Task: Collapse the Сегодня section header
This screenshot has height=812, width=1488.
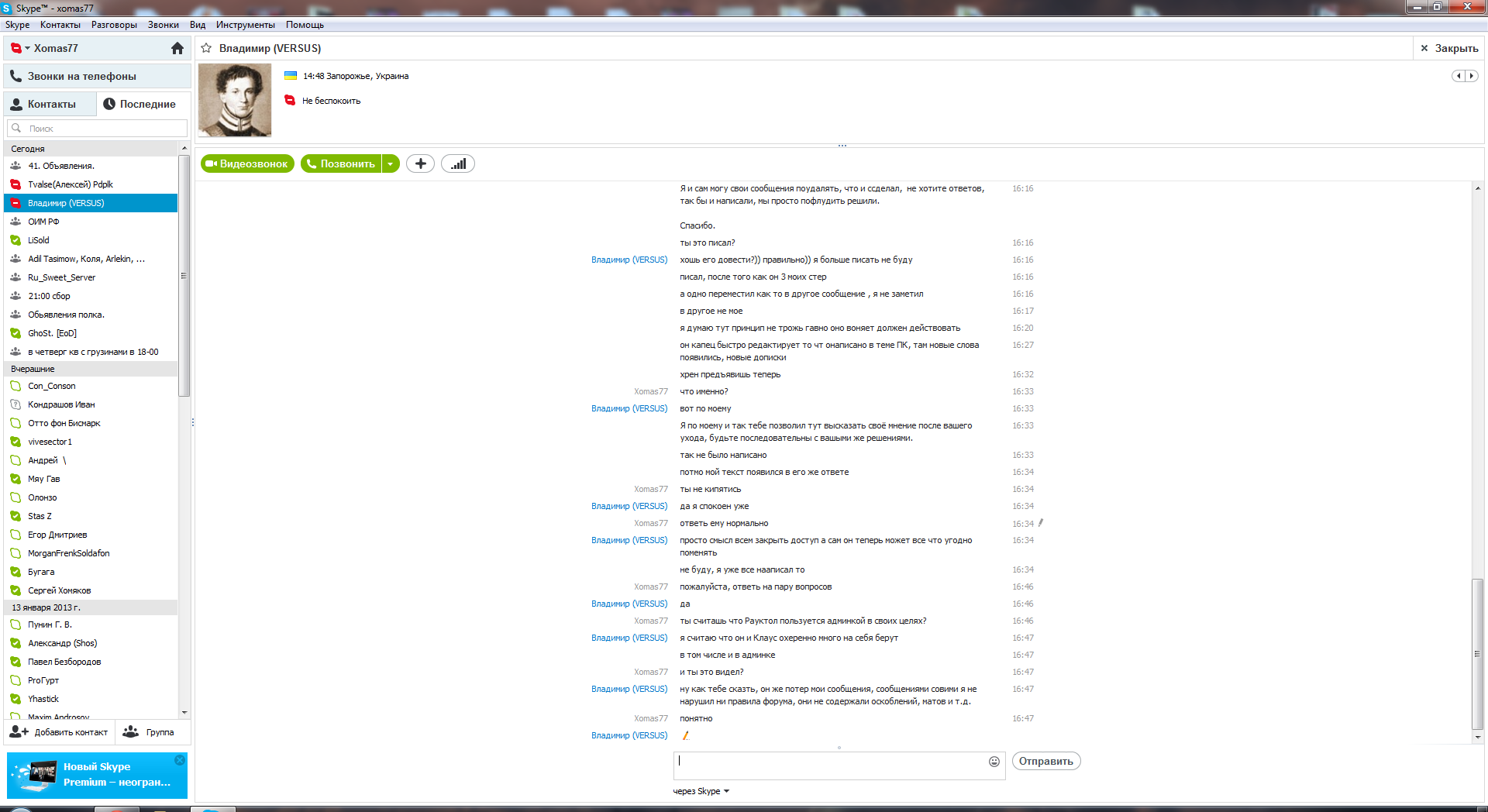Action: 91,149
